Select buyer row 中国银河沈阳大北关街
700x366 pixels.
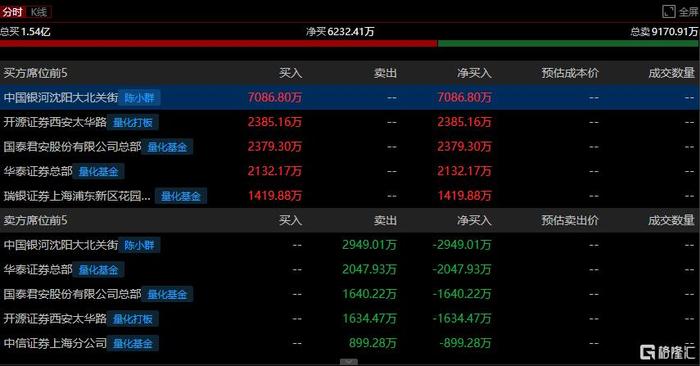click(350, 97)
